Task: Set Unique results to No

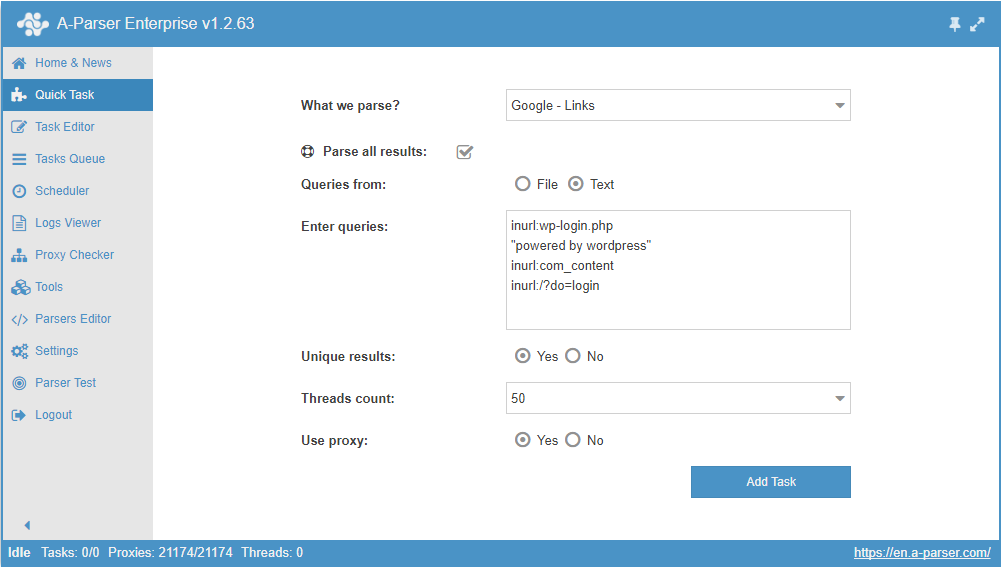Action: click(x=573, y=356)
